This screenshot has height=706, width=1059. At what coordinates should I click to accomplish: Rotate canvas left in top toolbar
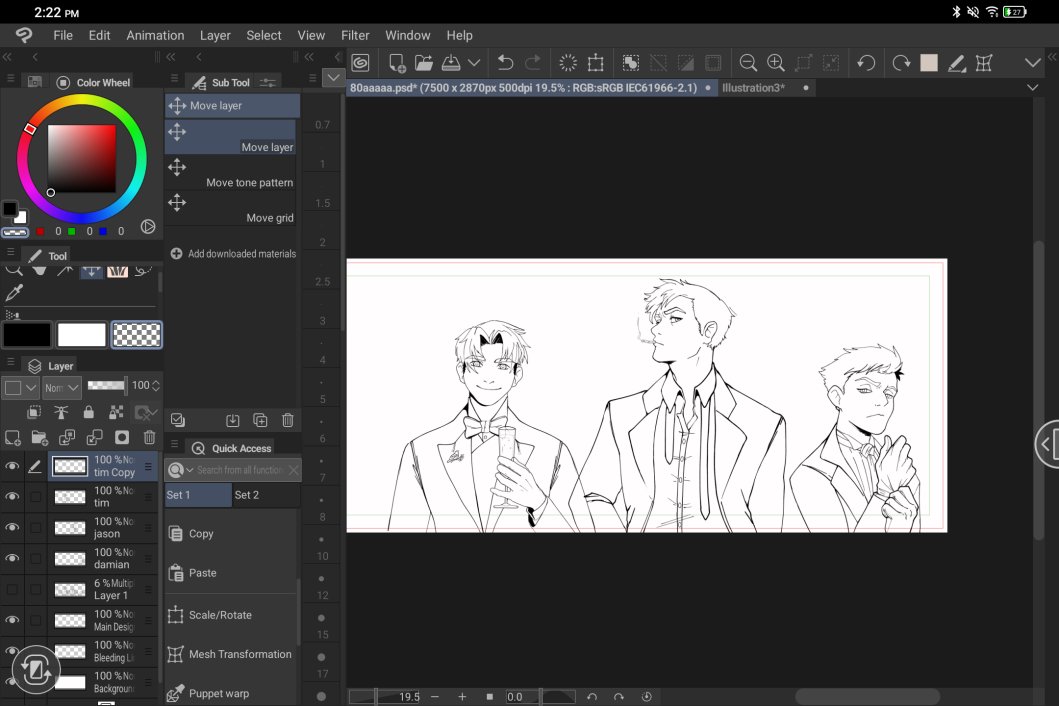click(x=866, y=63)
